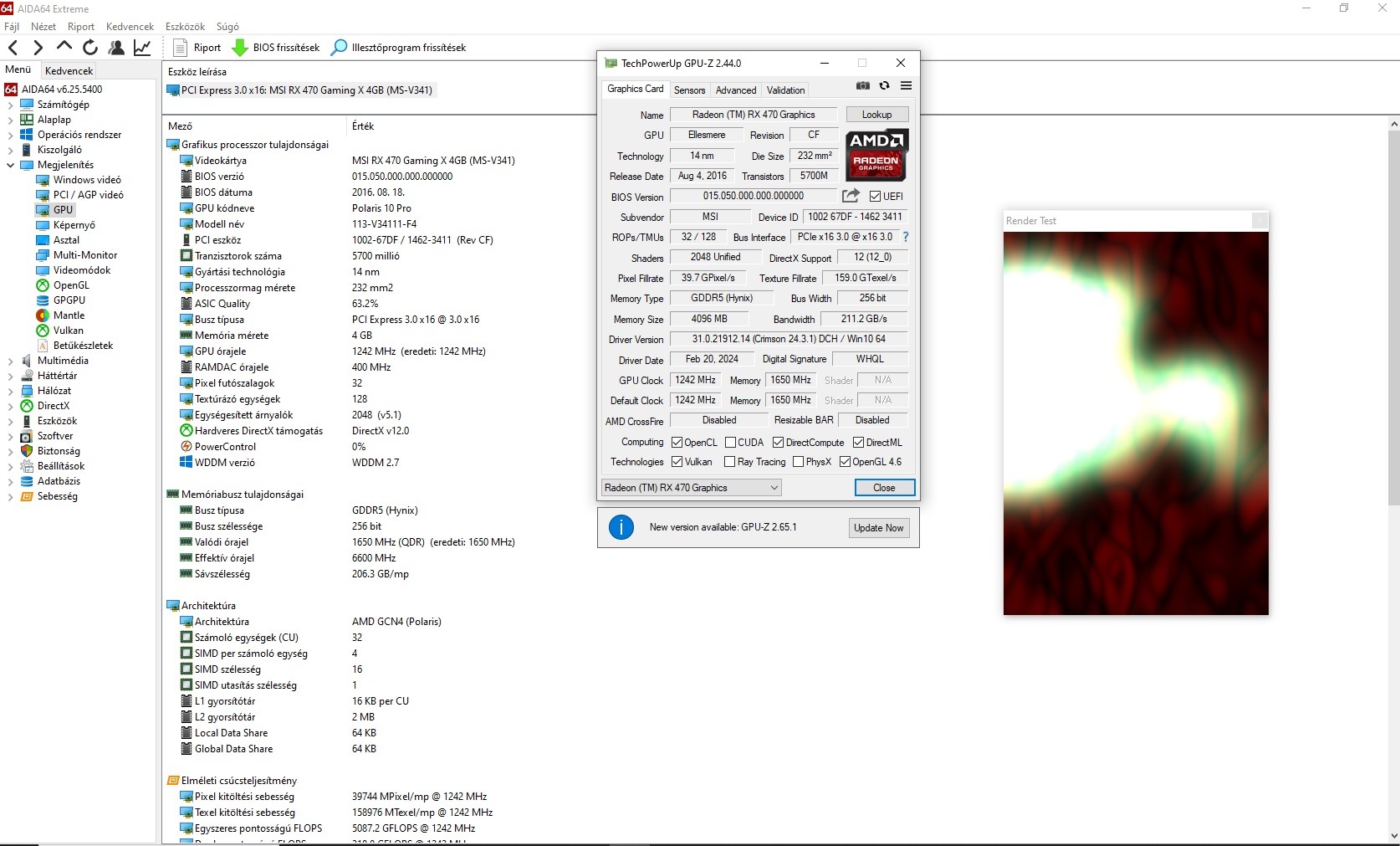Viewport: 1400px width, 846px height.
Task: Collapse the Megjelenítés tree node
Action: (10, 166)
